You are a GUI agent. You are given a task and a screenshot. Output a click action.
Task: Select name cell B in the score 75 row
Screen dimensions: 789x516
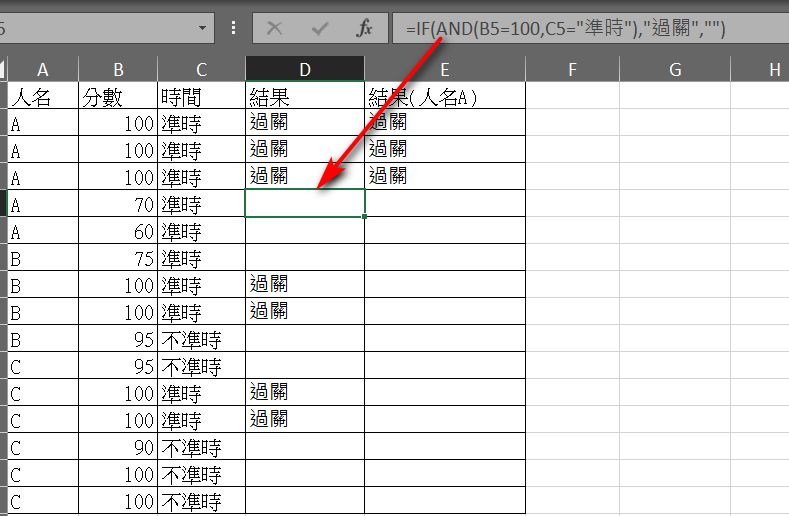[43, 258]
